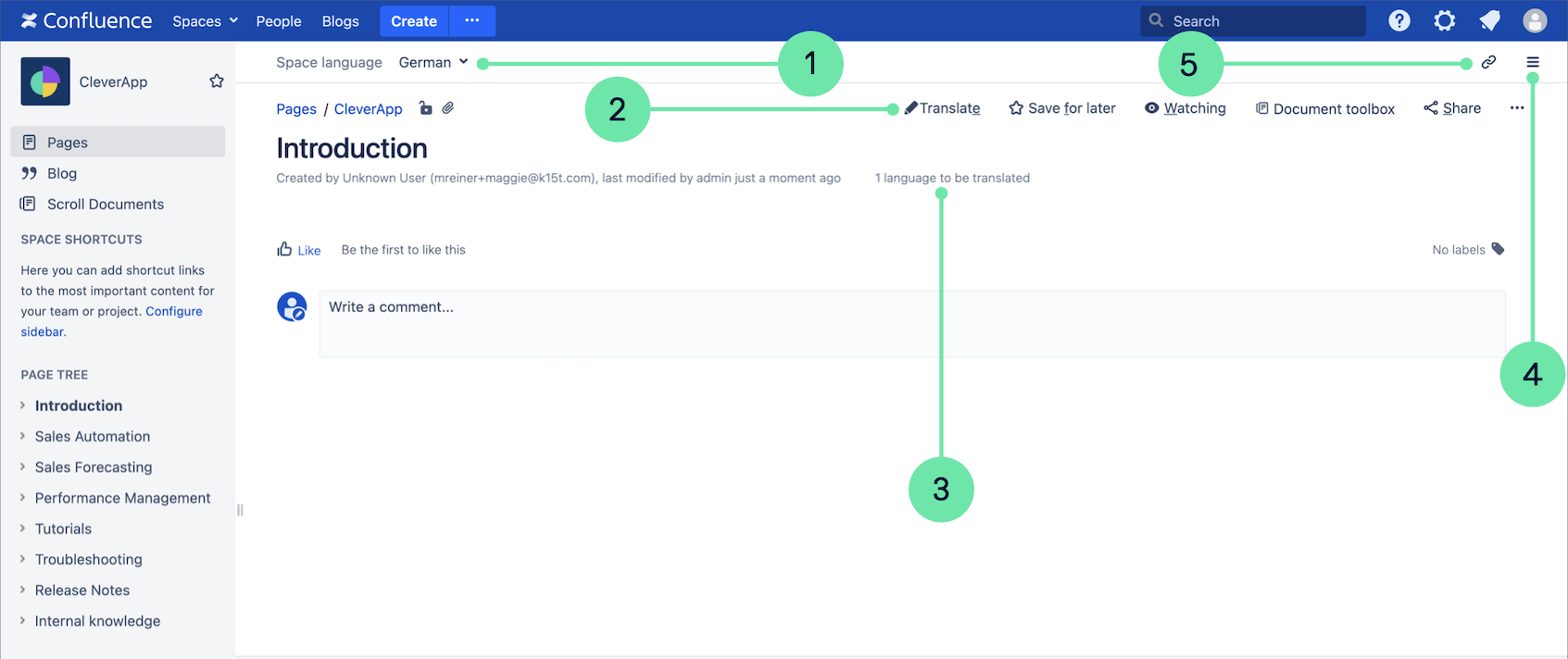Click the Configure sidebar link
Screen dimensions: 1568x659
[173, 311]
